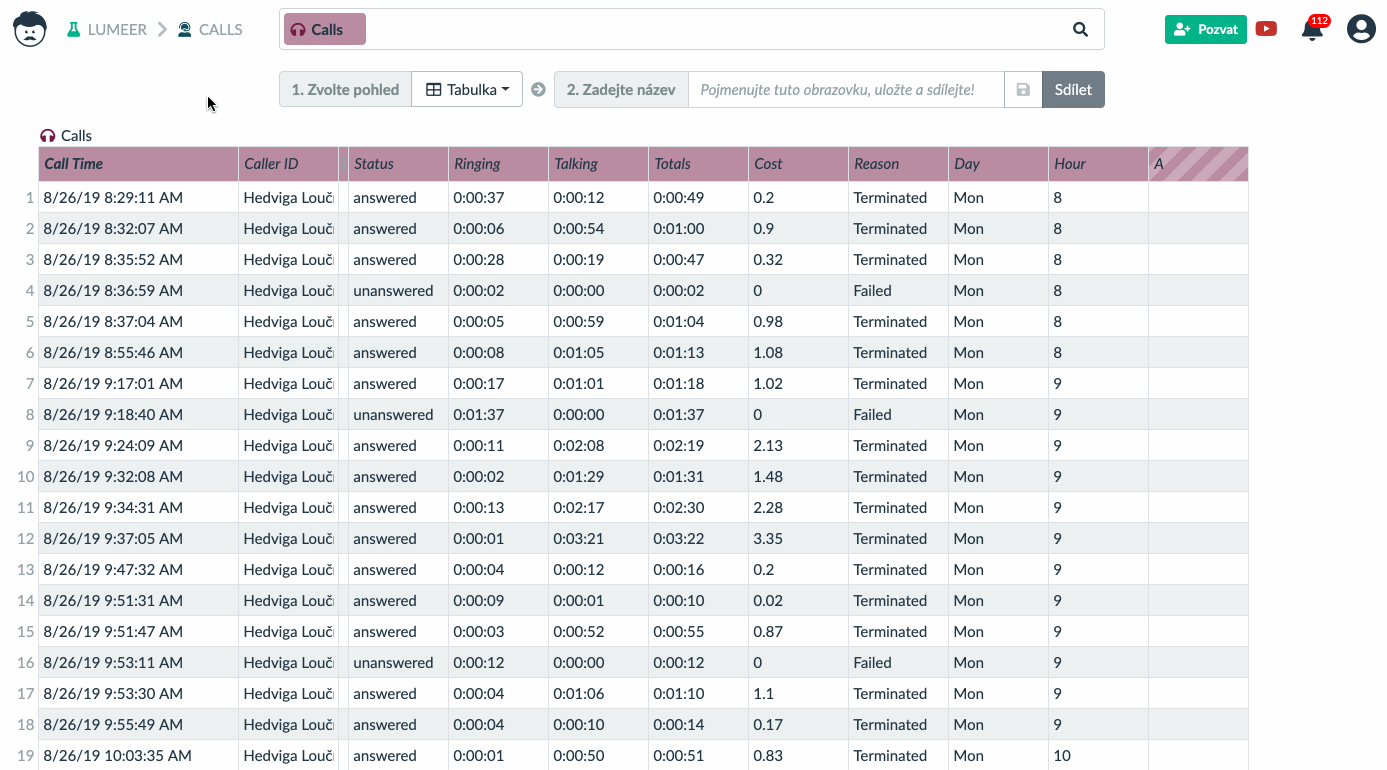The width and height of the screenshot is (1387, 770).
Task: Click 'Failed' reason in row 16
Action: coord(898,663)
